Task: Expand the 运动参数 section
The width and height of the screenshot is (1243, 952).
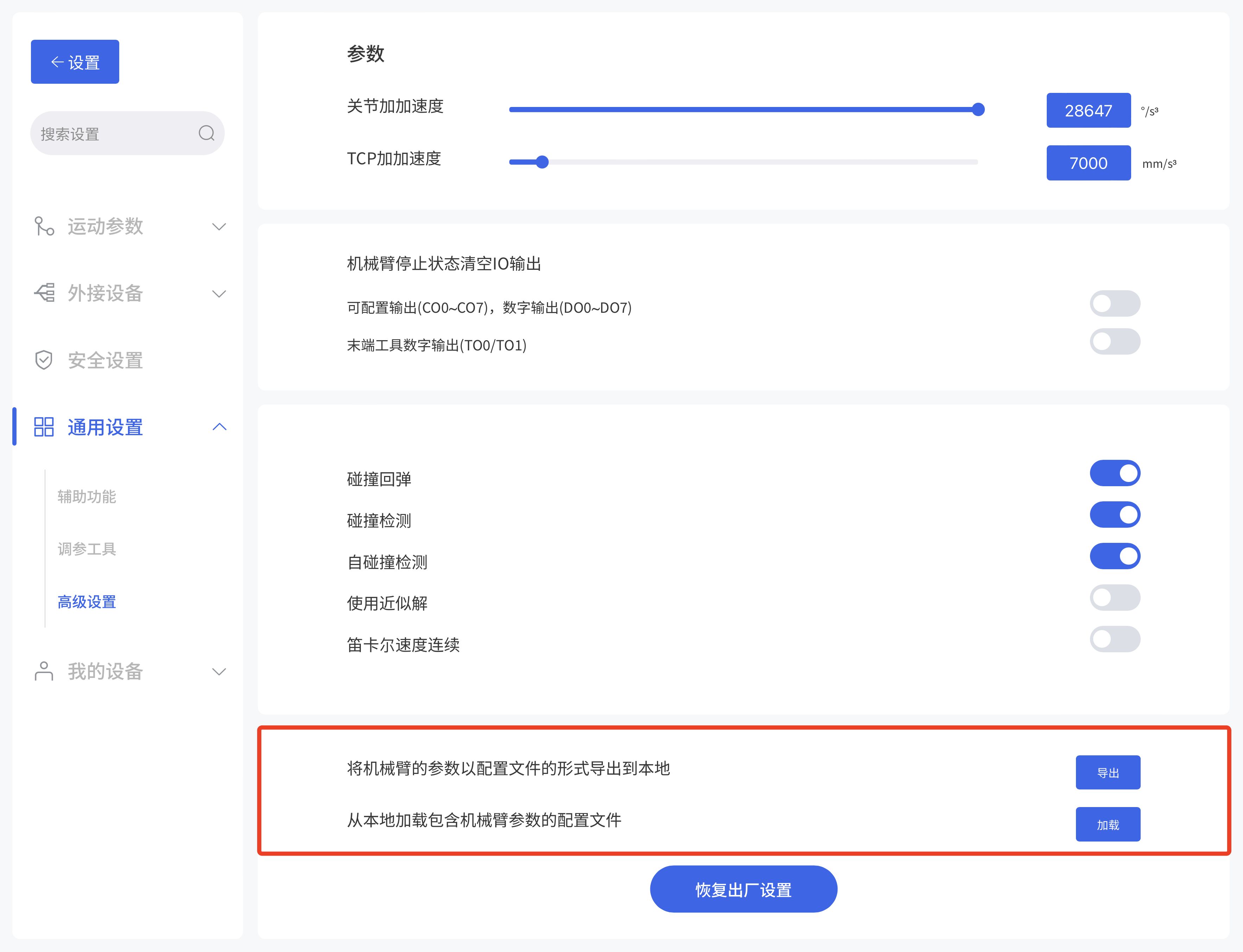Action: point(220,227)
